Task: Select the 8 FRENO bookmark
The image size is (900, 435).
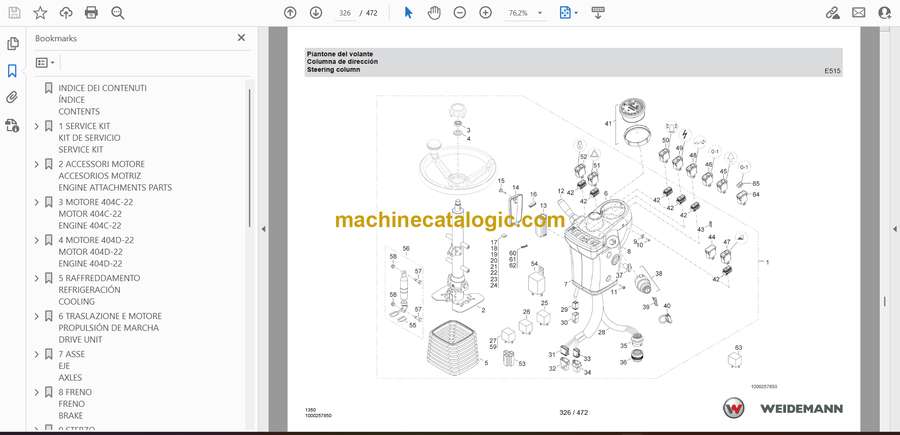Action: [x=75, y=392]
